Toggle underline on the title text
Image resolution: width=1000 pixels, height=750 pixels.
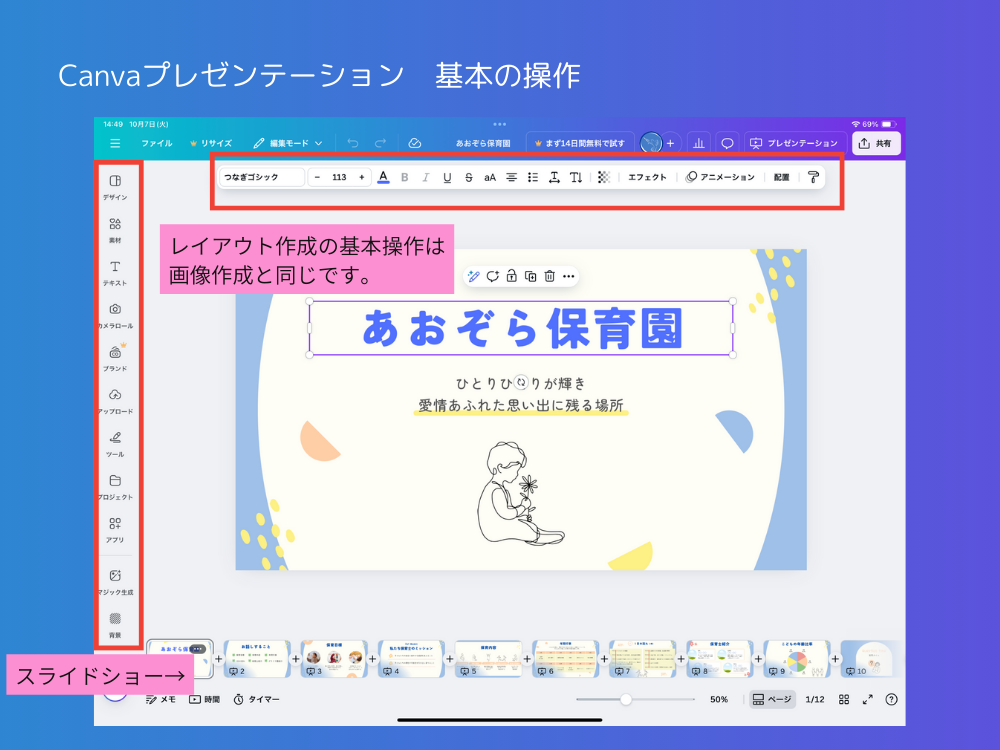(x=448, y=177)
